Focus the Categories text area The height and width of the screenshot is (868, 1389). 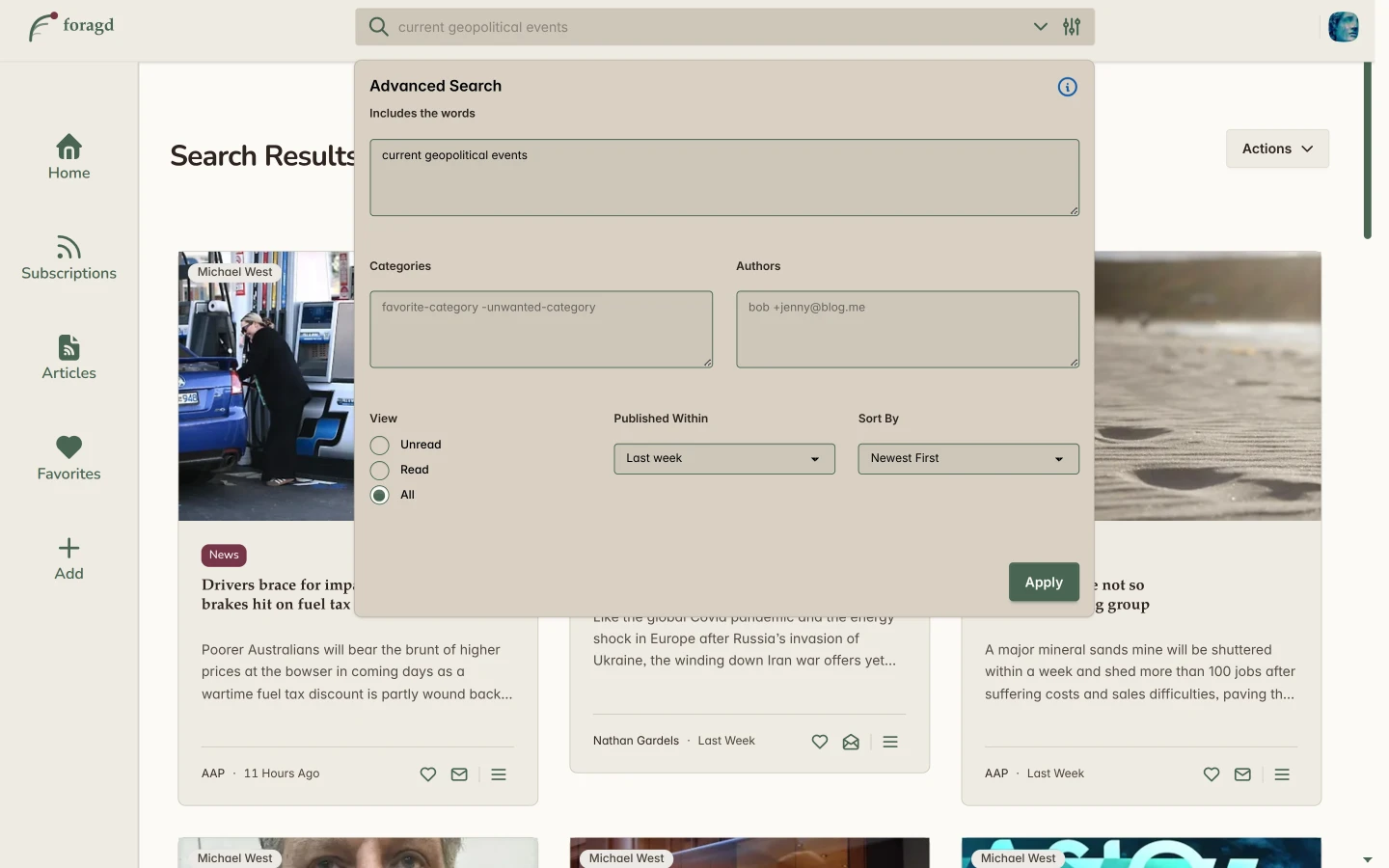pos(541,330)
